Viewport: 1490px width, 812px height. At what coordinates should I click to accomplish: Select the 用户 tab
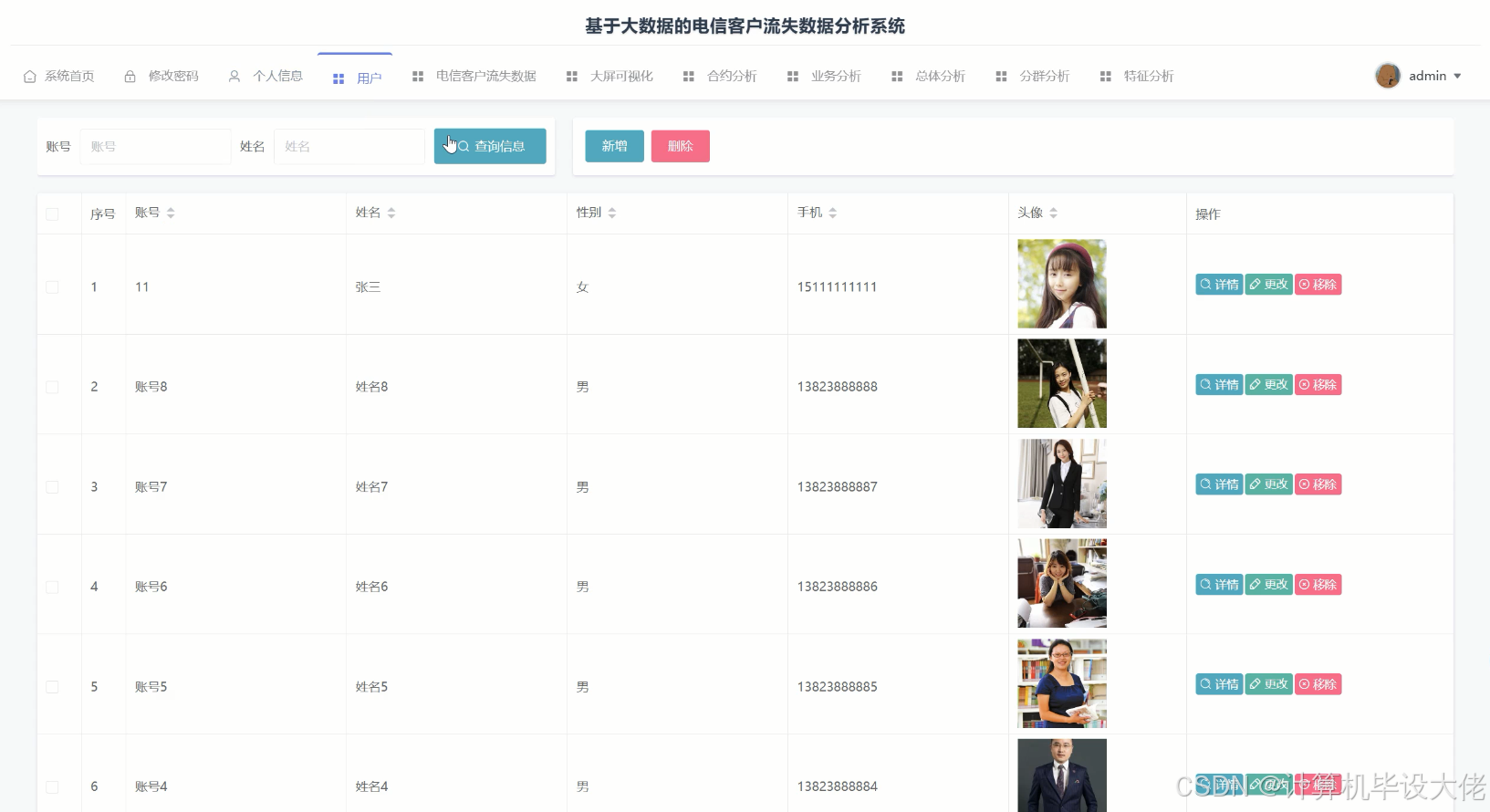(x=356, y=78)
